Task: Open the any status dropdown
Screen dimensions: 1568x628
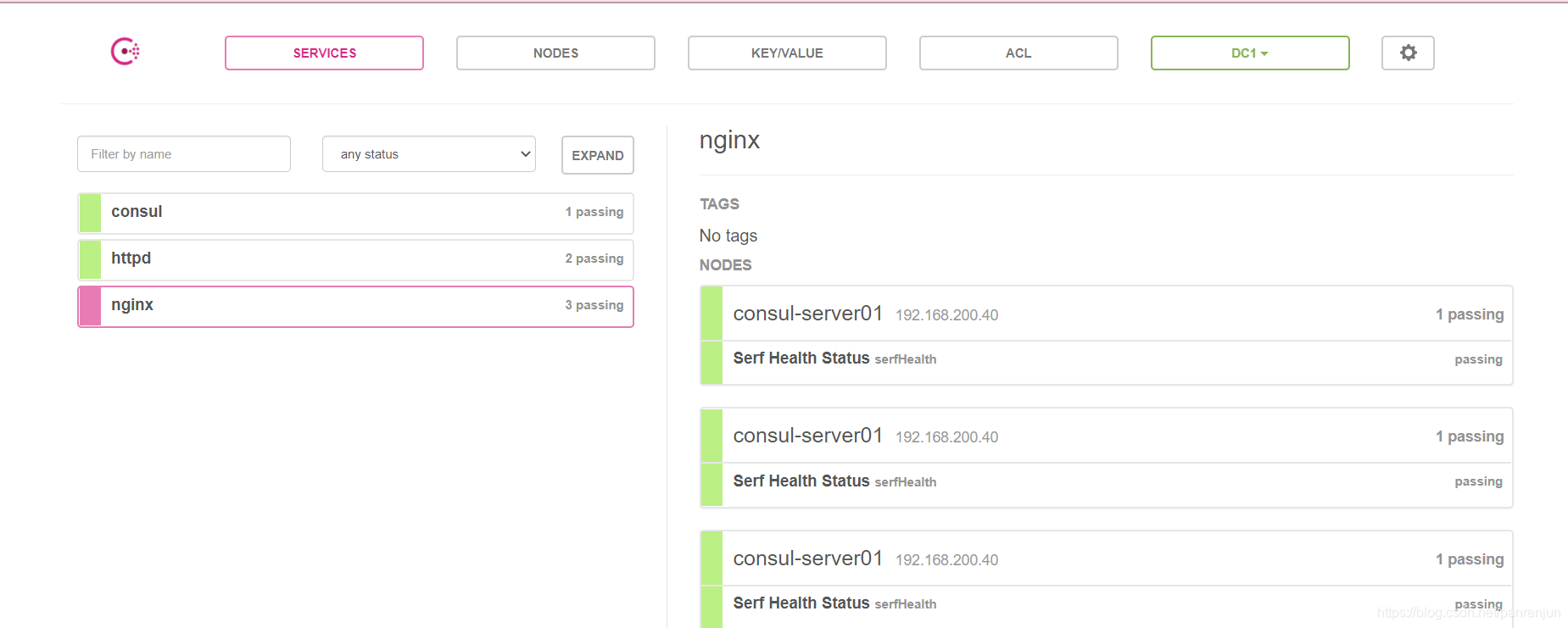Action: point(429,154)
